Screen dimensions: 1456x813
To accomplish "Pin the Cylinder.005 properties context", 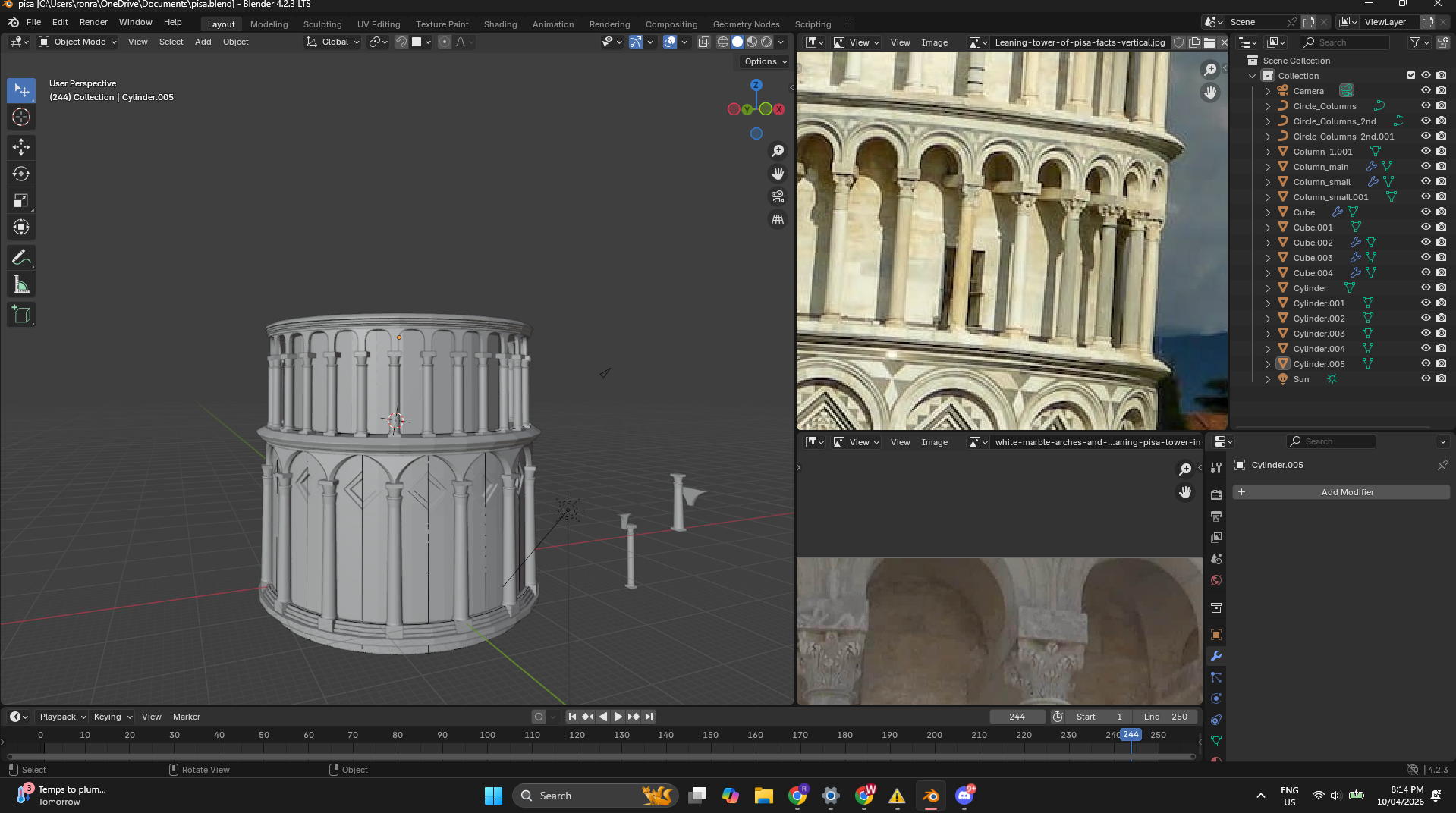I will (x=1442, y=465).
